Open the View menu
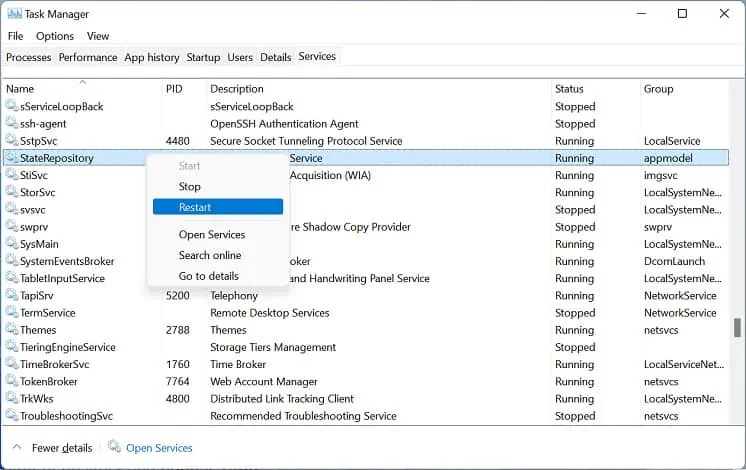The width and height of the screenshot is (746, 470). [x=98, y=36]
